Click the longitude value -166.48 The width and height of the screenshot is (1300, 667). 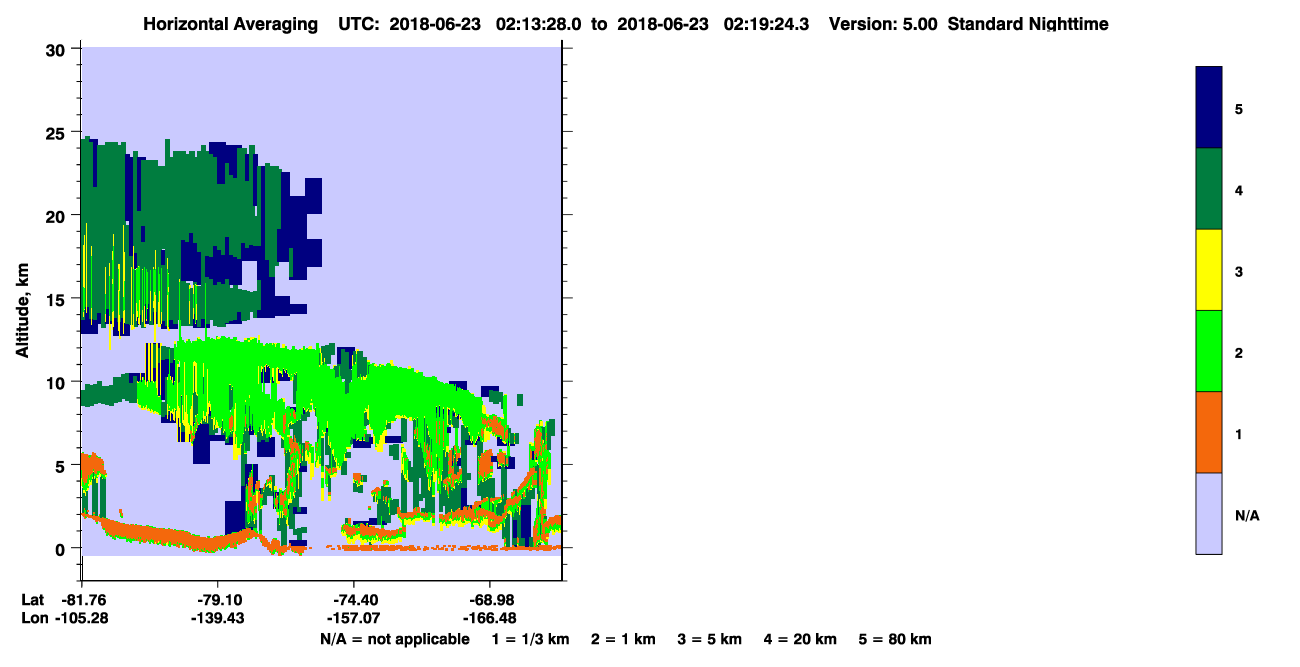click(x=489, y=619)
